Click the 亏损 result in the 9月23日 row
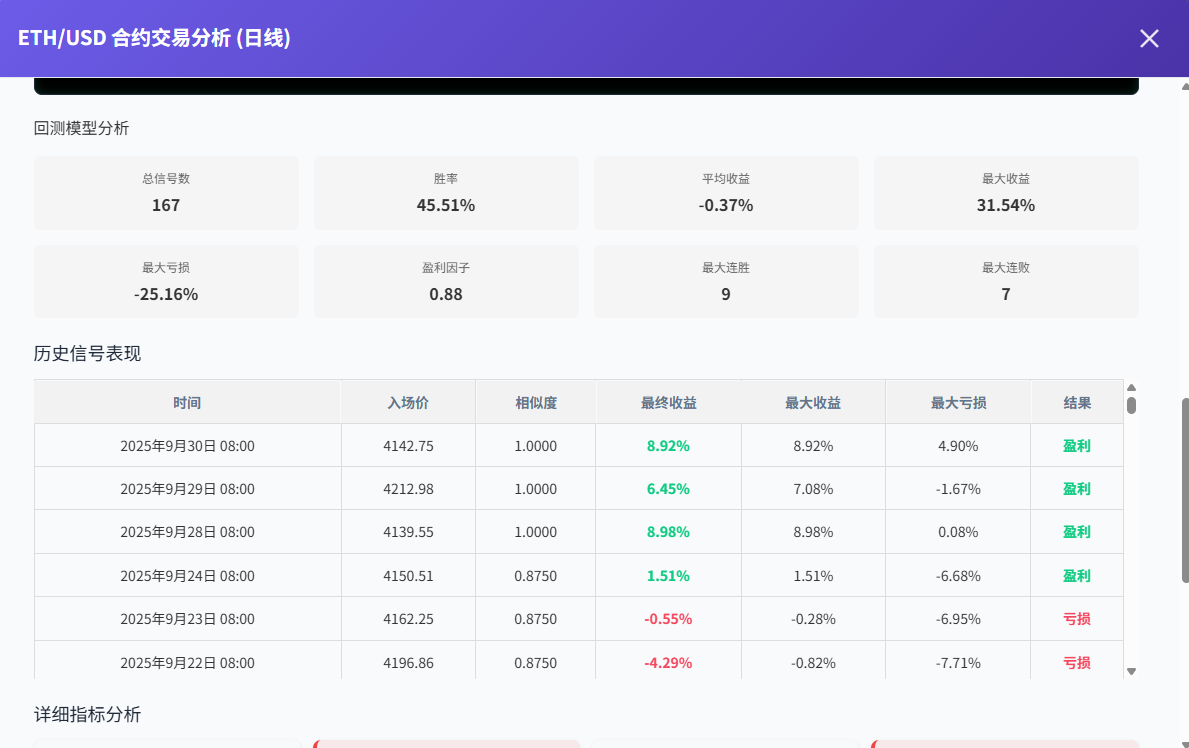 (1077, 619)
